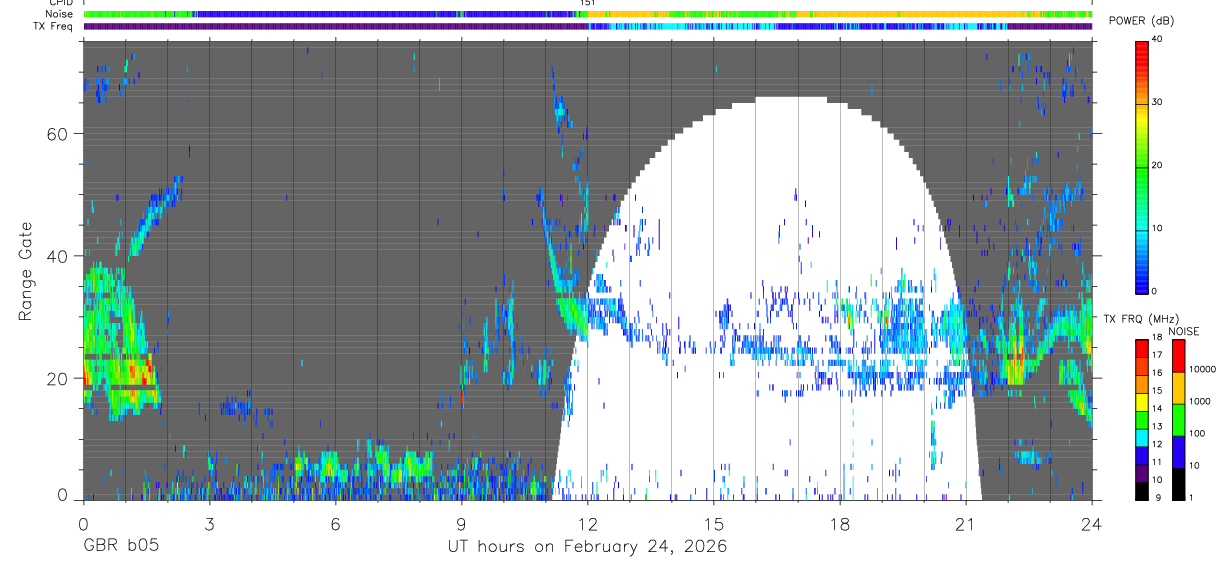Select the orange noise legend swatch above 1000
This screenshot has width=1228, height=567.
click(1178, 388)
